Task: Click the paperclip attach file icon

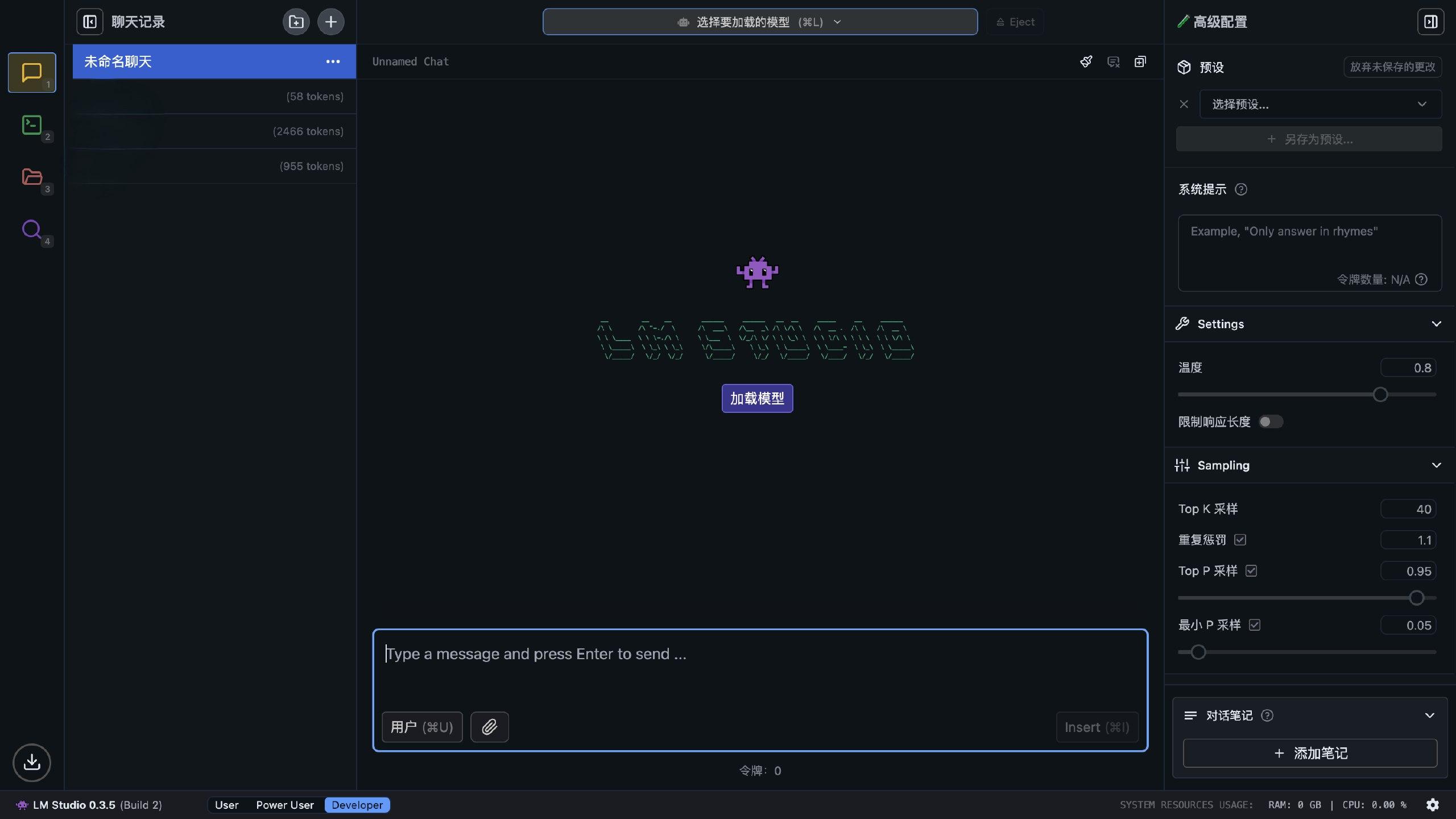Action: point(489,727)
